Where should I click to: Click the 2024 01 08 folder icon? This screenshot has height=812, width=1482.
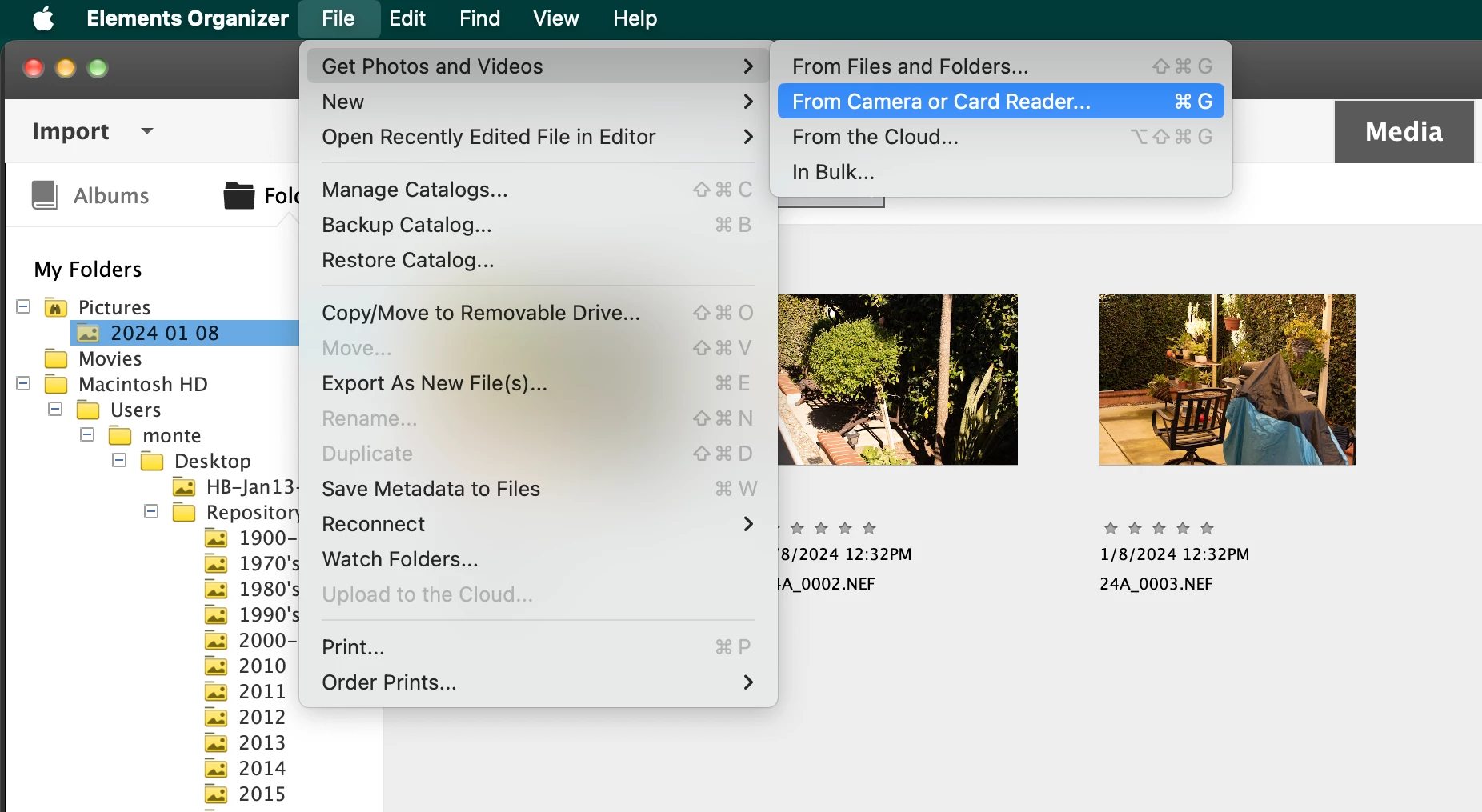tap(88, 333)
